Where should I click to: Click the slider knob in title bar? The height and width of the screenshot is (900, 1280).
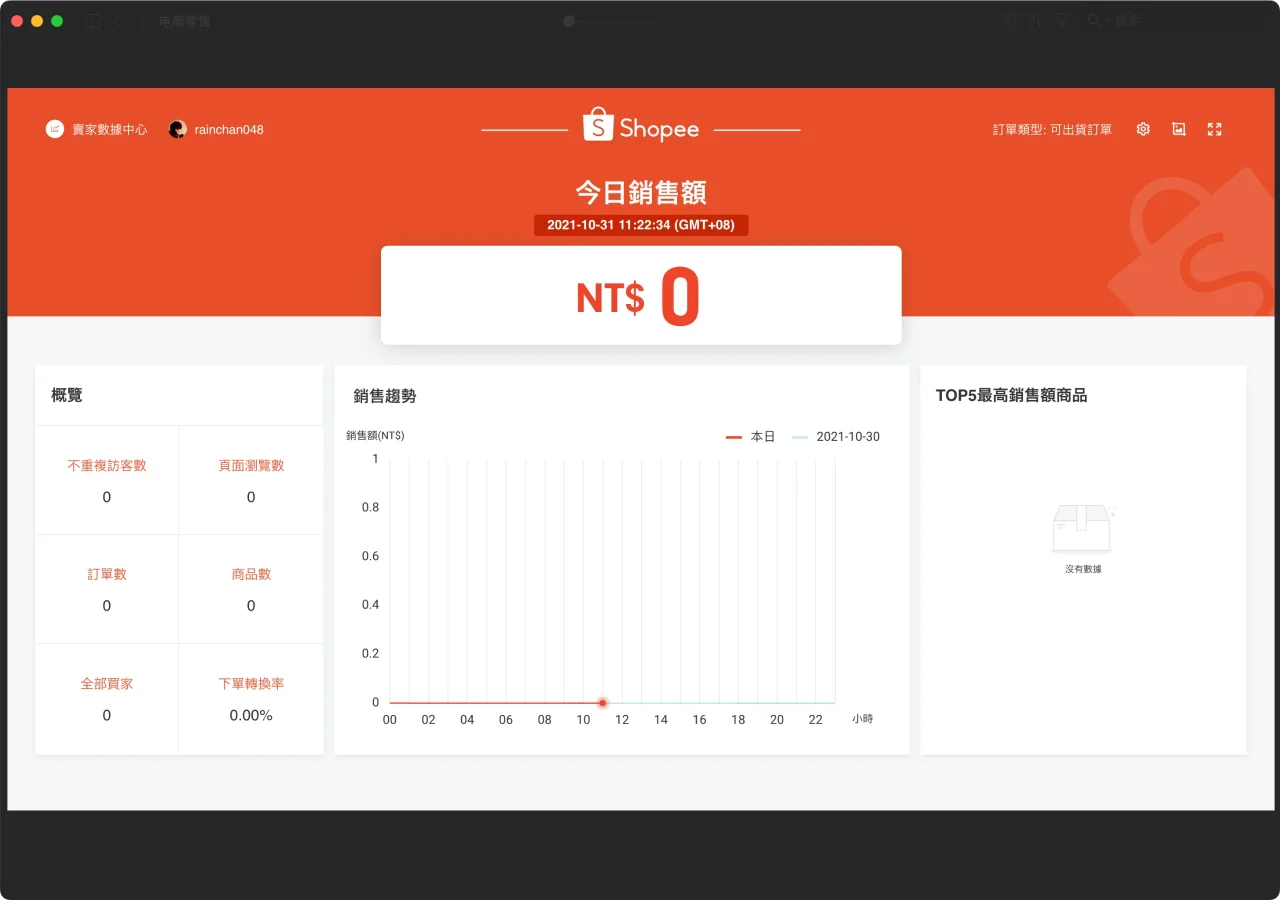(x=569, y=21)
